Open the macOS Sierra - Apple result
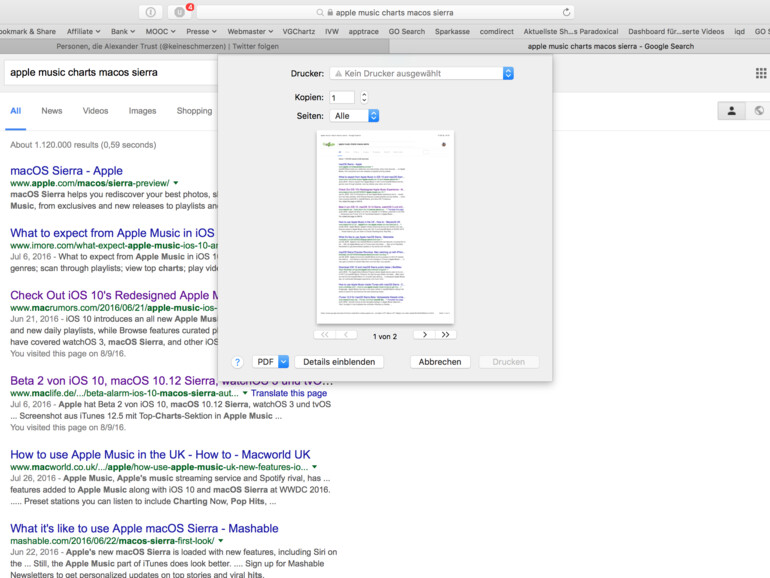 point(66,170)
